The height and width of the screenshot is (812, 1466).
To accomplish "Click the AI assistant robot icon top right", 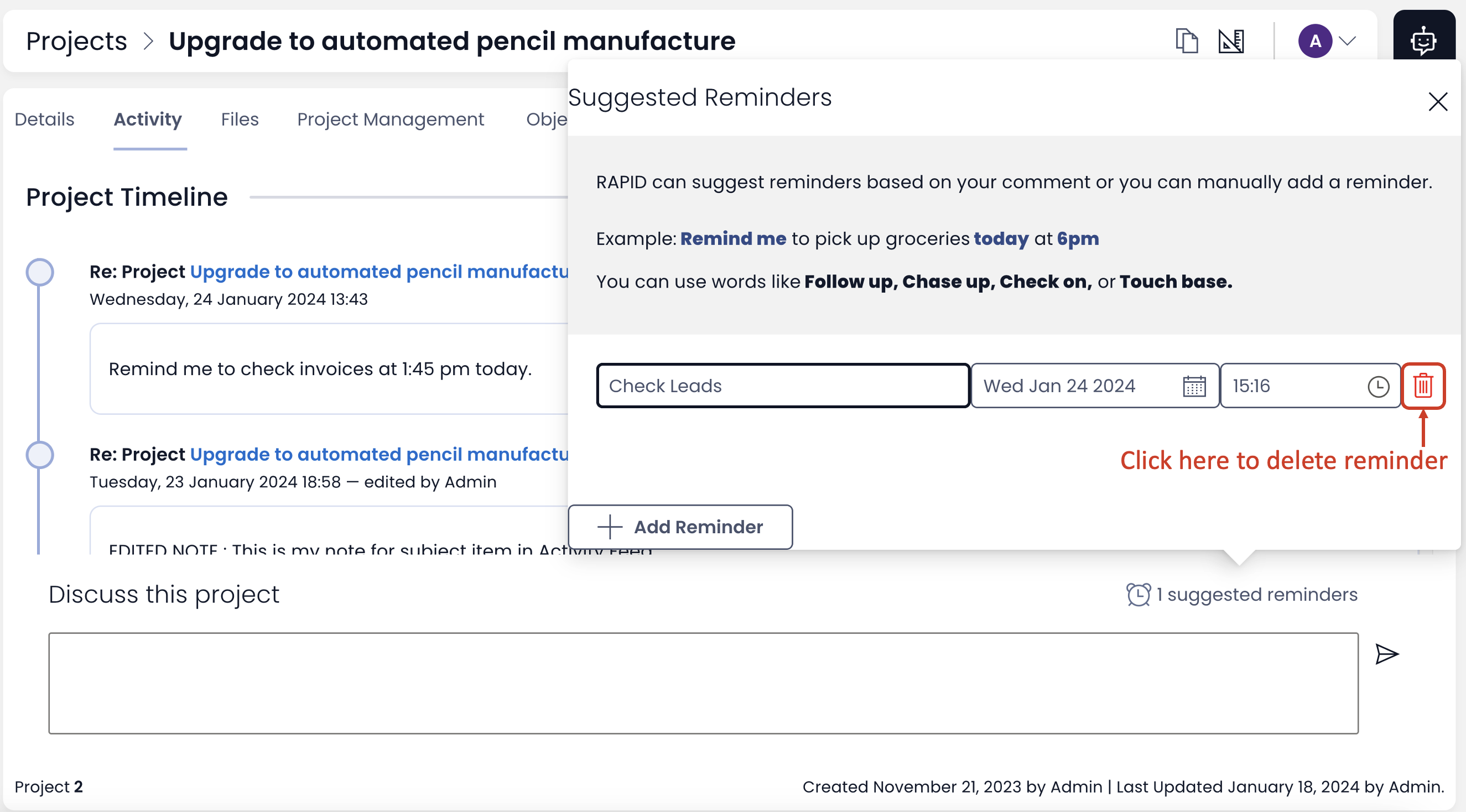I will [1422, 40].
